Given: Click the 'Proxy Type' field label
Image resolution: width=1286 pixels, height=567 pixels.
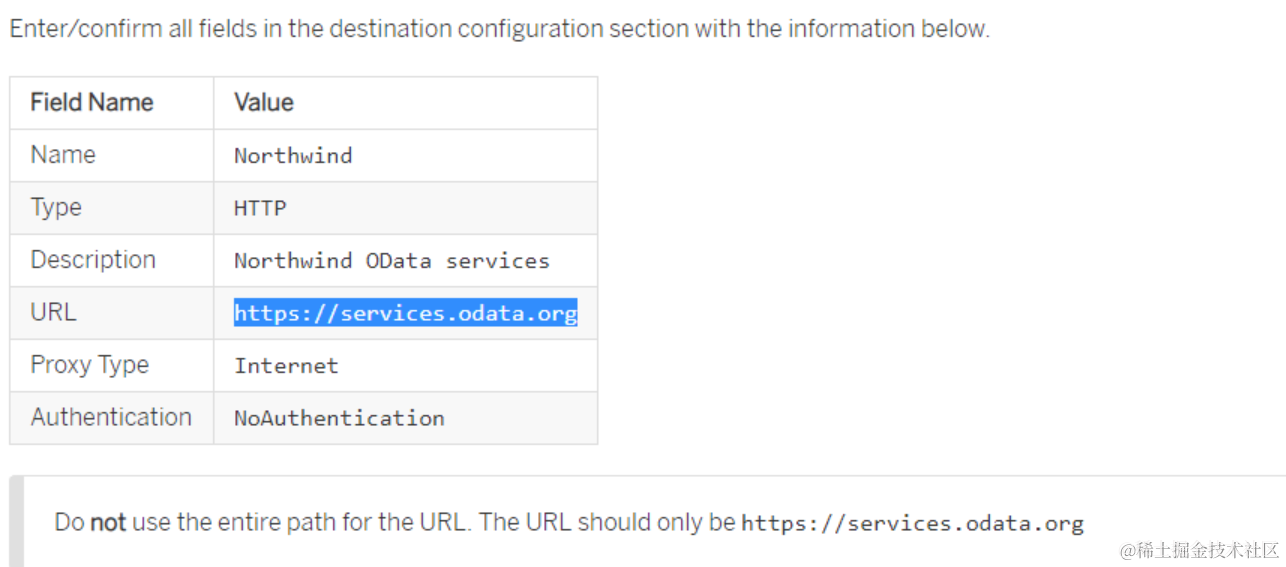Looking at the screenshot, I should [x=89, y=365].
